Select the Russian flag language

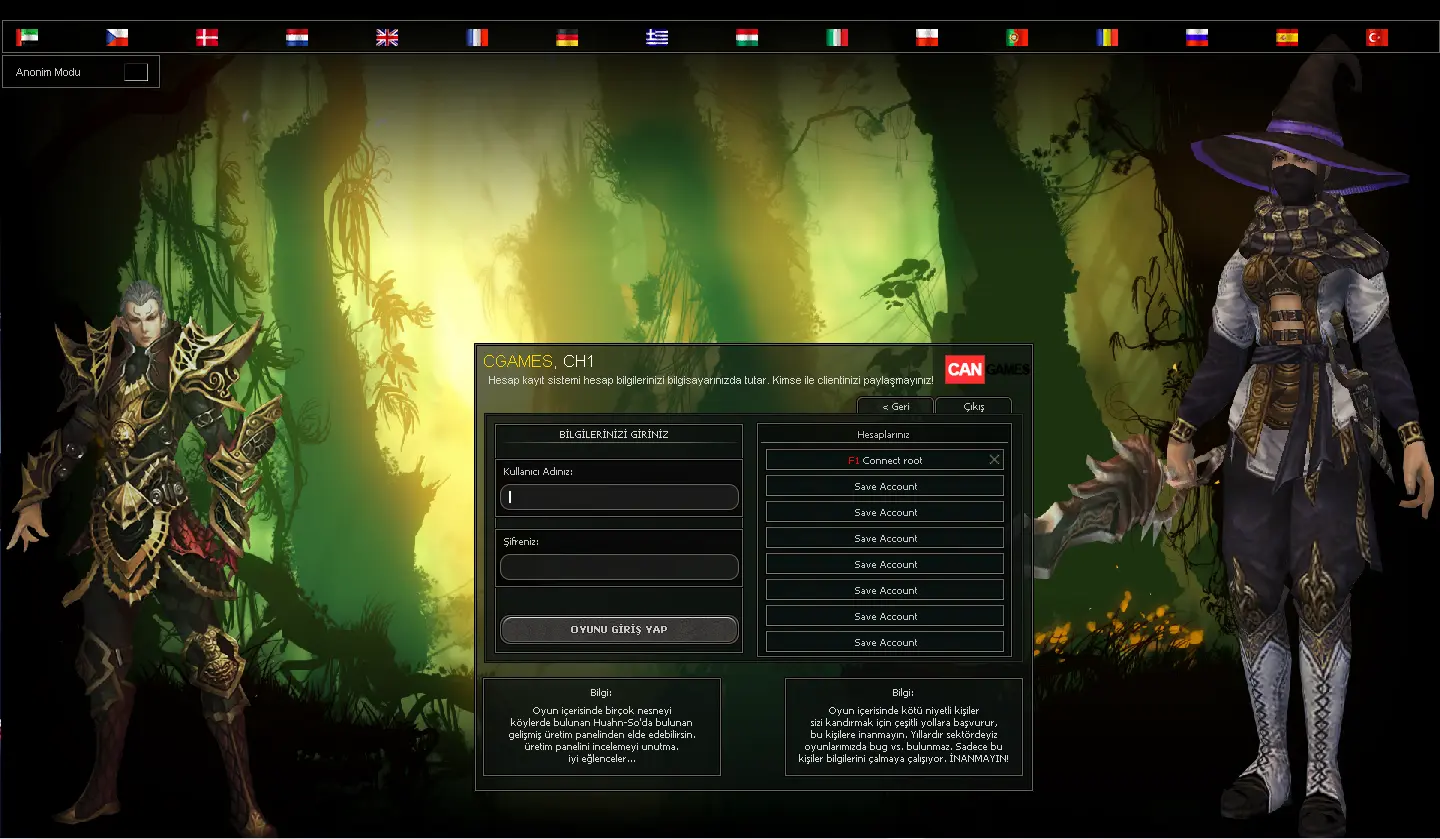tap(1197, 37)
